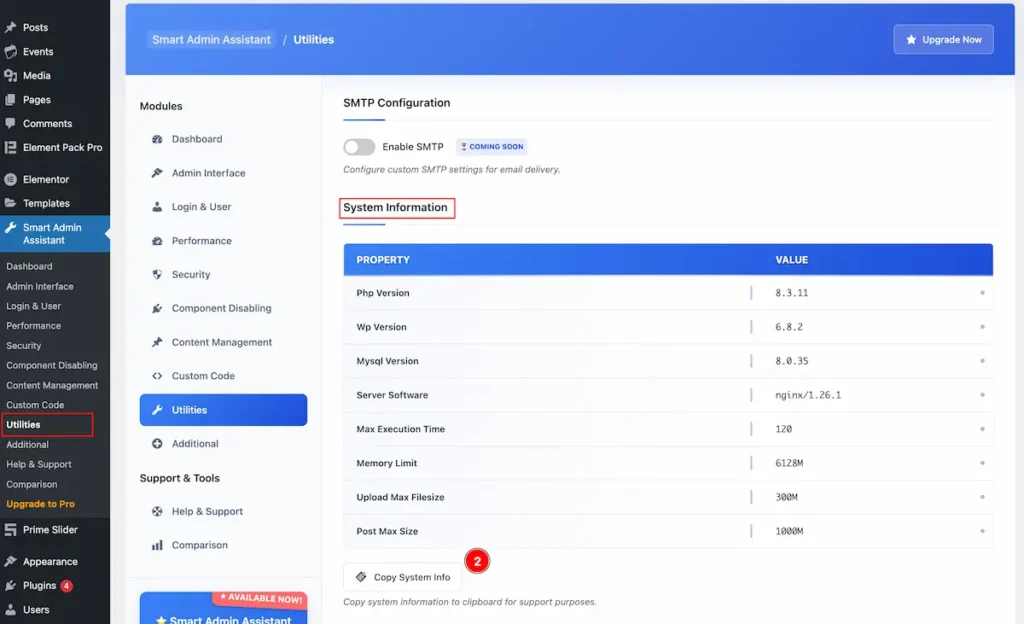This screenshot has height=624, width=1024.
Task: Click the Php Version value 8.3.11
Action: point(792,293)
